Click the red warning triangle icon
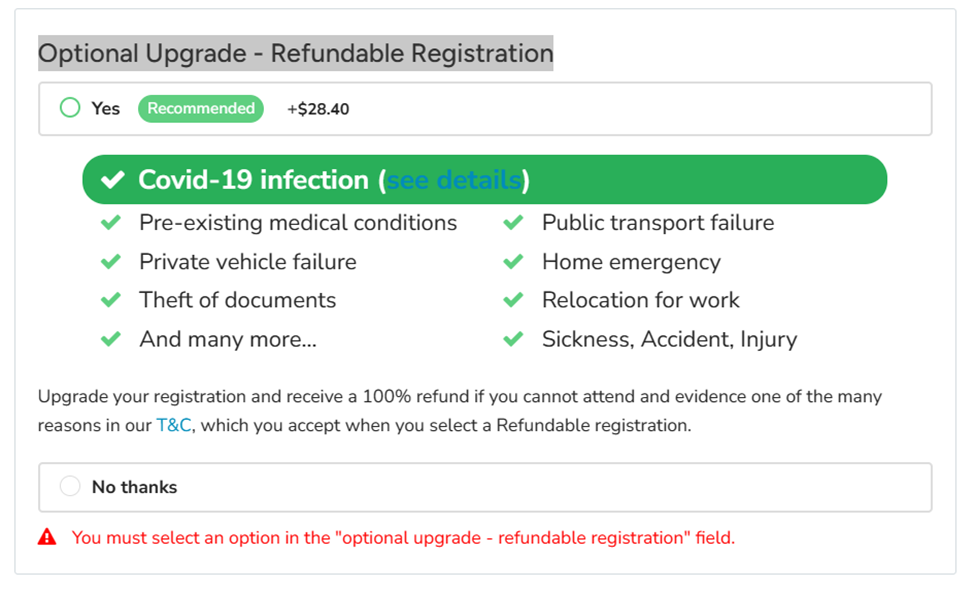 47,537
